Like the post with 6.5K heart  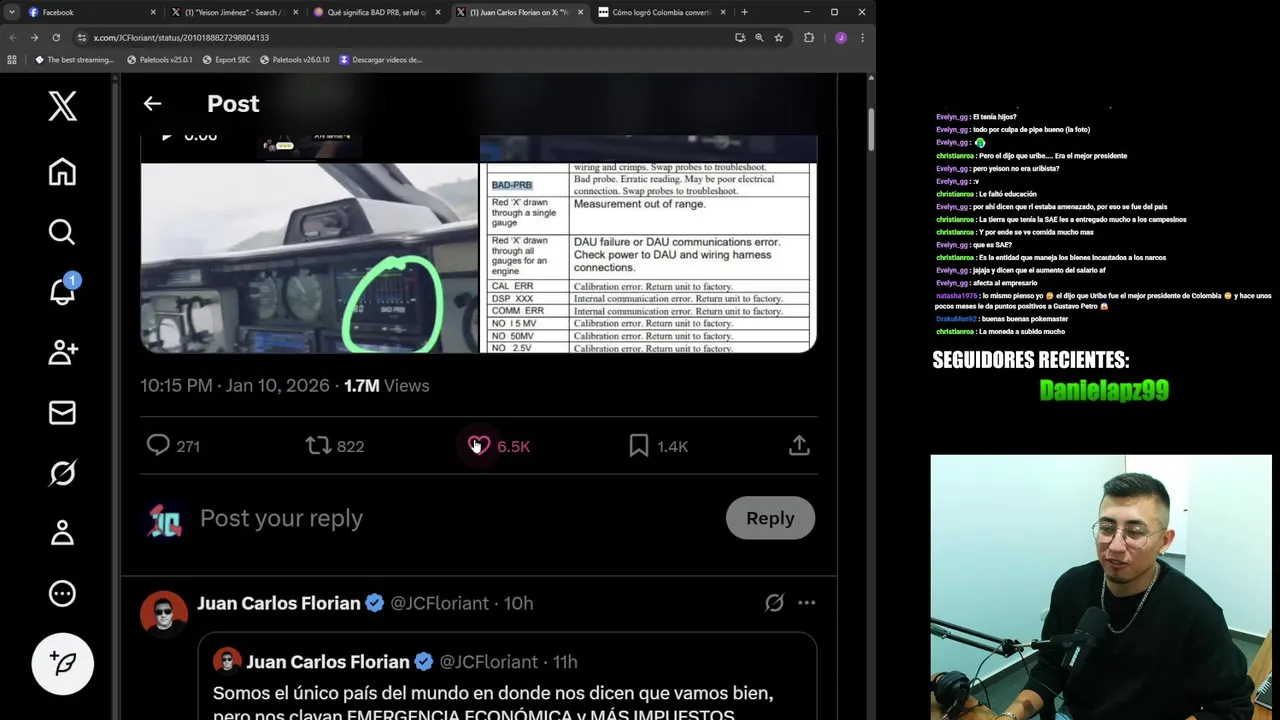coord(479,446)
